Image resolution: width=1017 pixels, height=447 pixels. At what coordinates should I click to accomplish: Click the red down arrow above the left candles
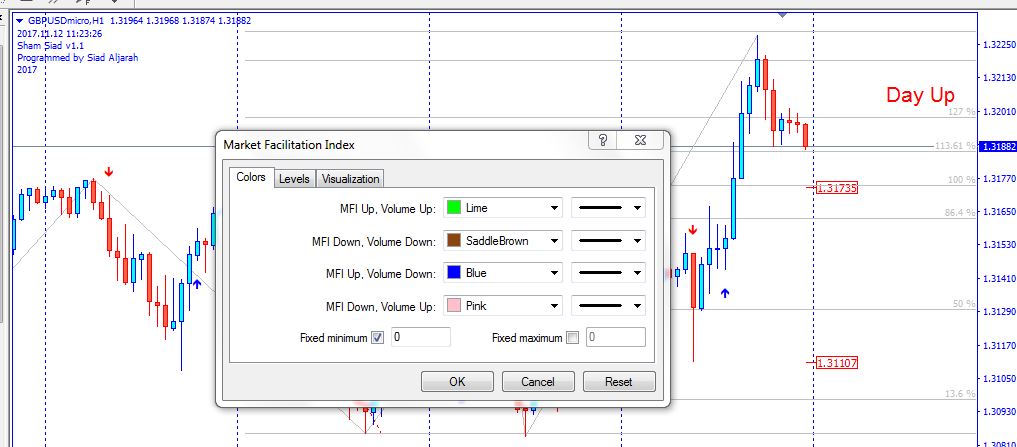[108, 172]
